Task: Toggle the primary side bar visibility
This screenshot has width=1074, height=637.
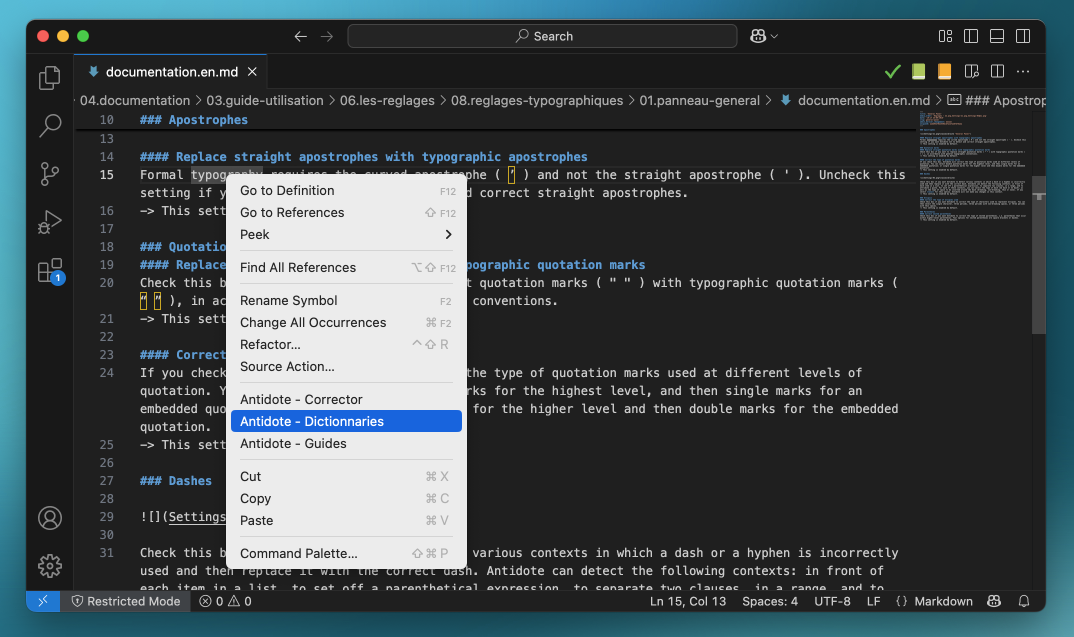Action: (x=971, y=36)
